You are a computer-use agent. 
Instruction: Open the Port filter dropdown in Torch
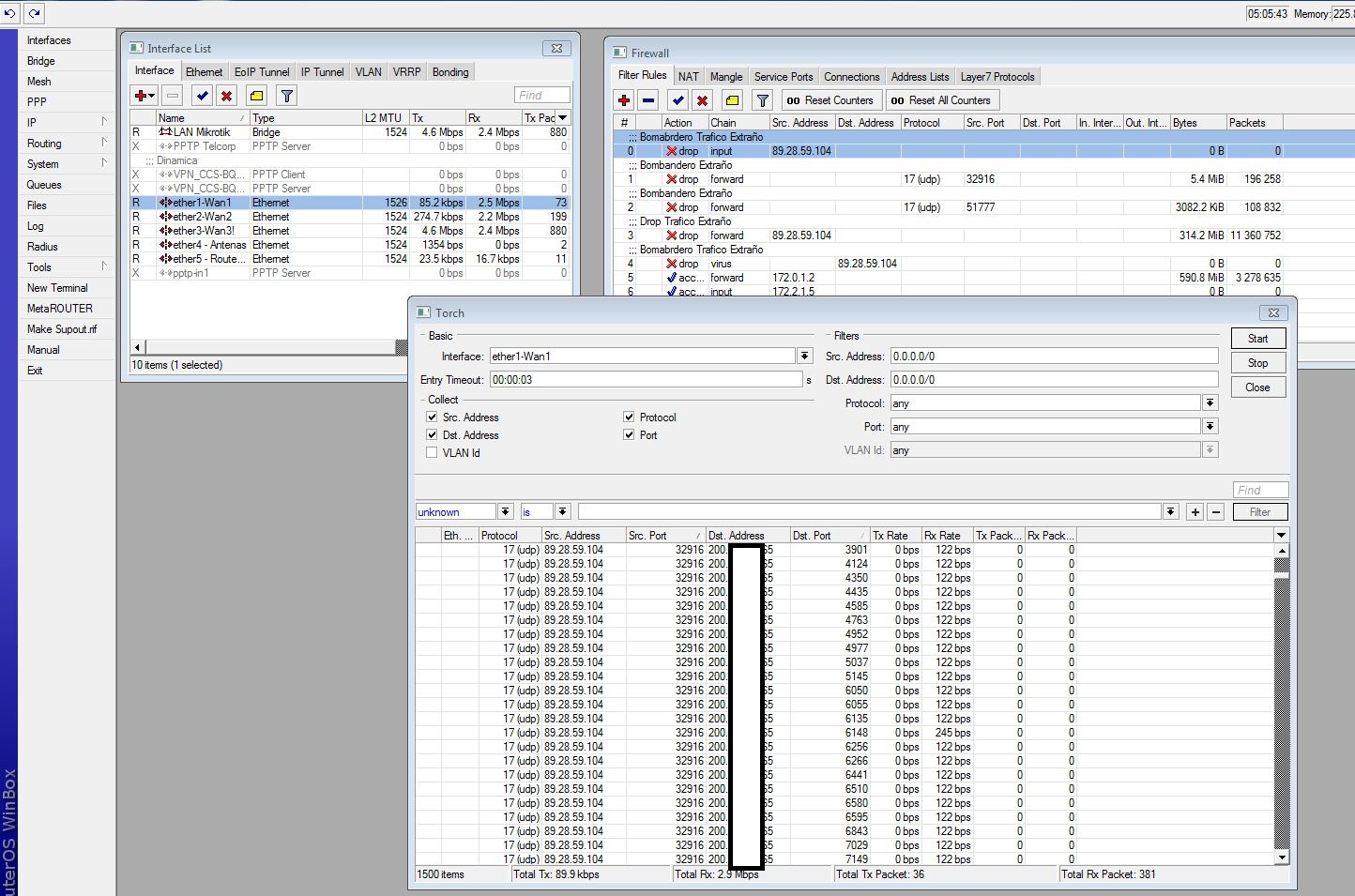pyautogui.click(x=1210, y=427)
